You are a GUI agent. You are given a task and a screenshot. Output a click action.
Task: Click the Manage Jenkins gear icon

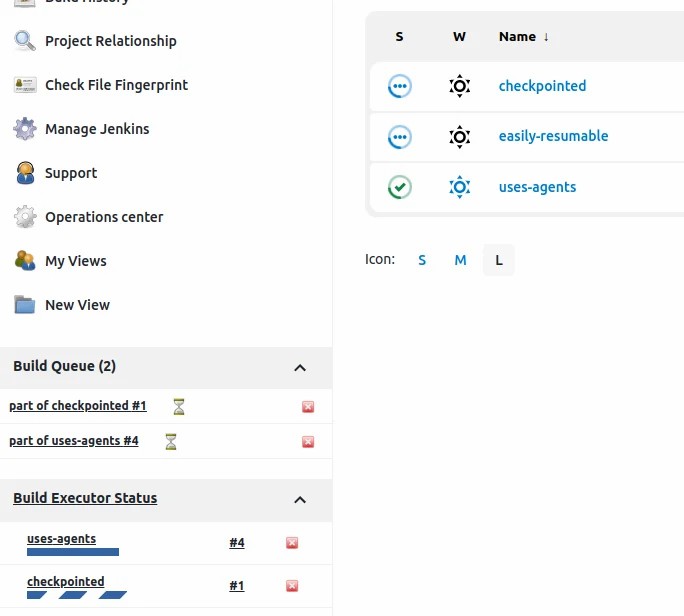pyautogui.click(x=25, y=129)
